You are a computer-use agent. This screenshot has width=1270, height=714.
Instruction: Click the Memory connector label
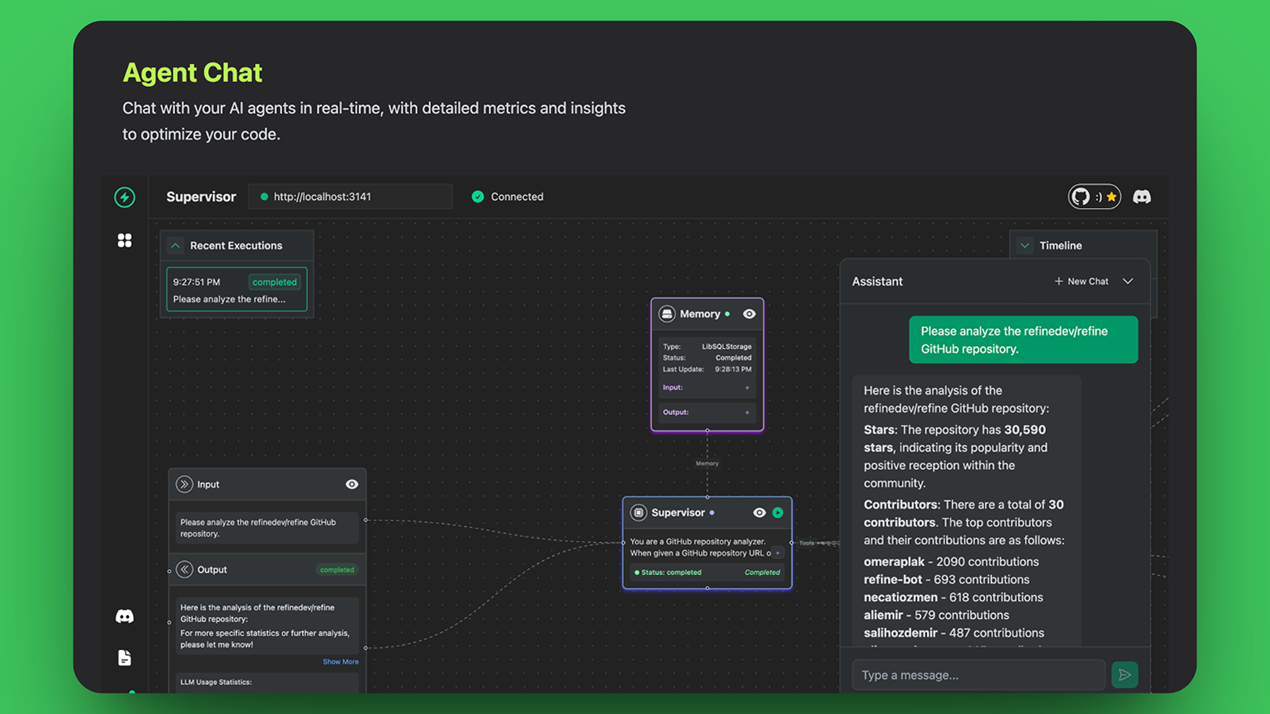(707, 464)
